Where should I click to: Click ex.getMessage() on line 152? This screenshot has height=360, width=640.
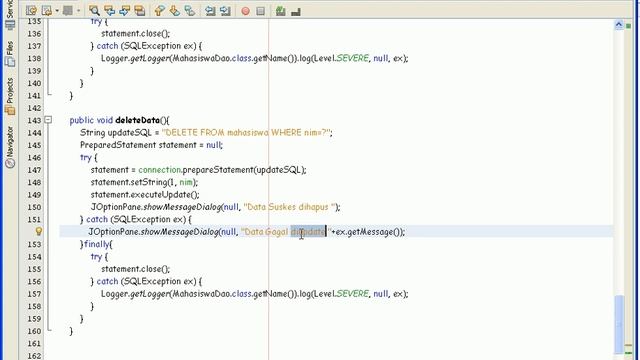point(367,232)
